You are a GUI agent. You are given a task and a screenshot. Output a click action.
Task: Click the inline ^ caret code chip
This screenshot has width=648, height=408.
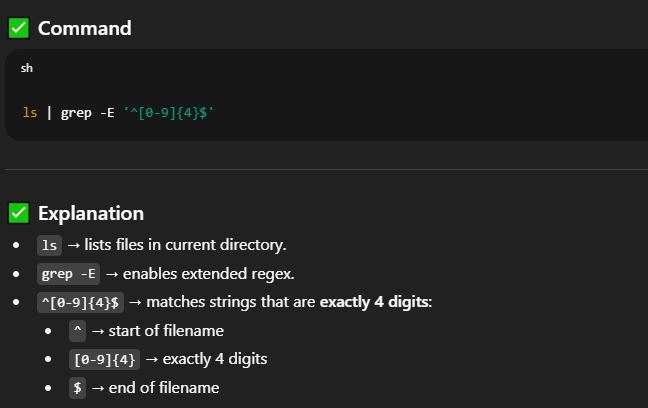(x=77, y=331)
